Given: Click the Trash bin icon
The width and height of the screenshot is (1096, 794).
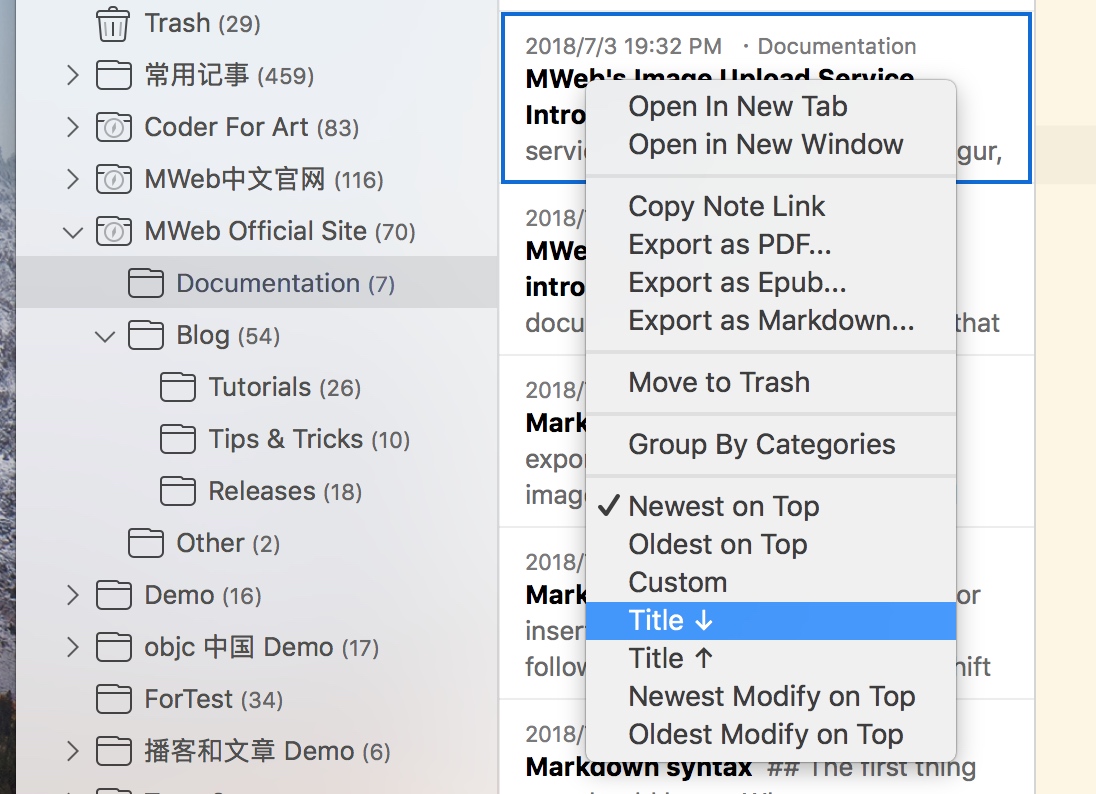Looking at the screenshot, I should click(x=113, y=23).
